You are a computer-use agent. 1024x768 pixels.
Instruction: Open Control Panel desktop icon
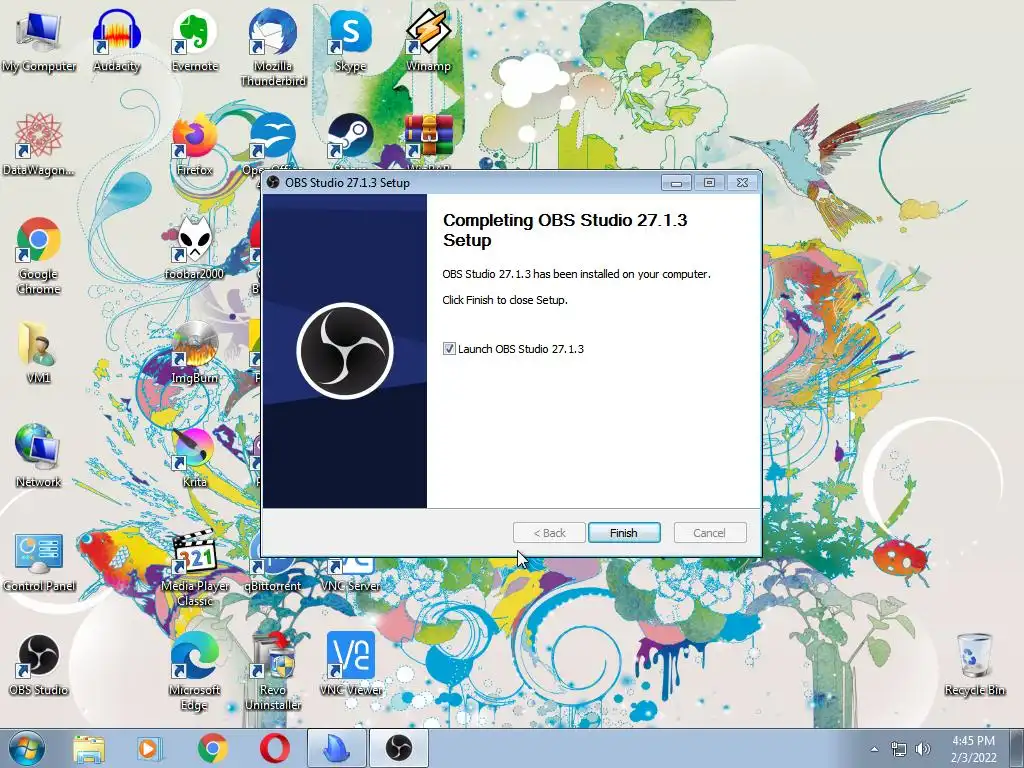click(x=38, y=560)
